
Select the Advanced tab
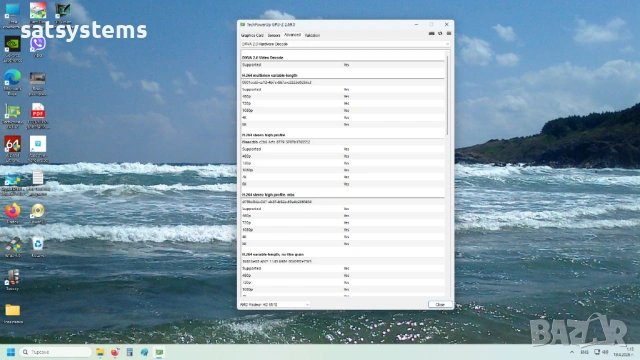point(292,35)
